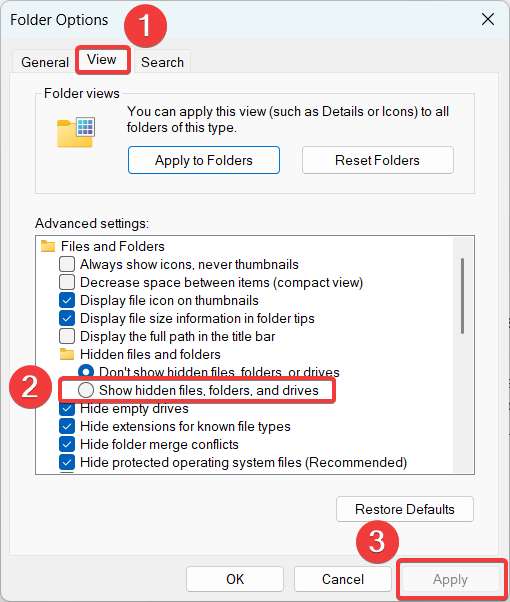This screenshot has height=602, width=510.
Task: Click the Reset Folders button
Action: point(378,160)
